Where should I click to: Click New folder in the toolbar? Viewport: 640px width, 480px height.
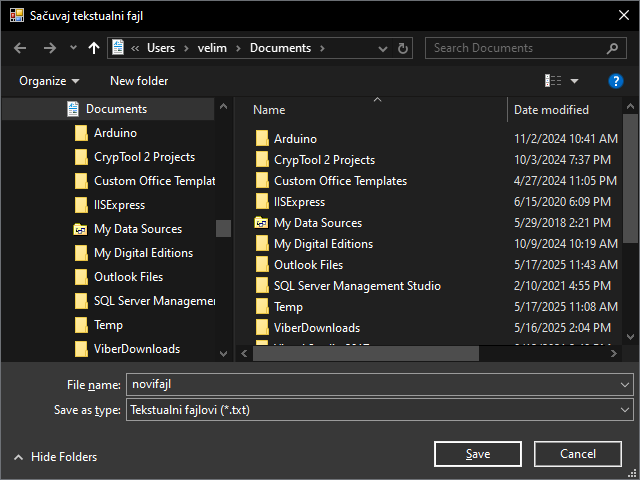[139, 81]
